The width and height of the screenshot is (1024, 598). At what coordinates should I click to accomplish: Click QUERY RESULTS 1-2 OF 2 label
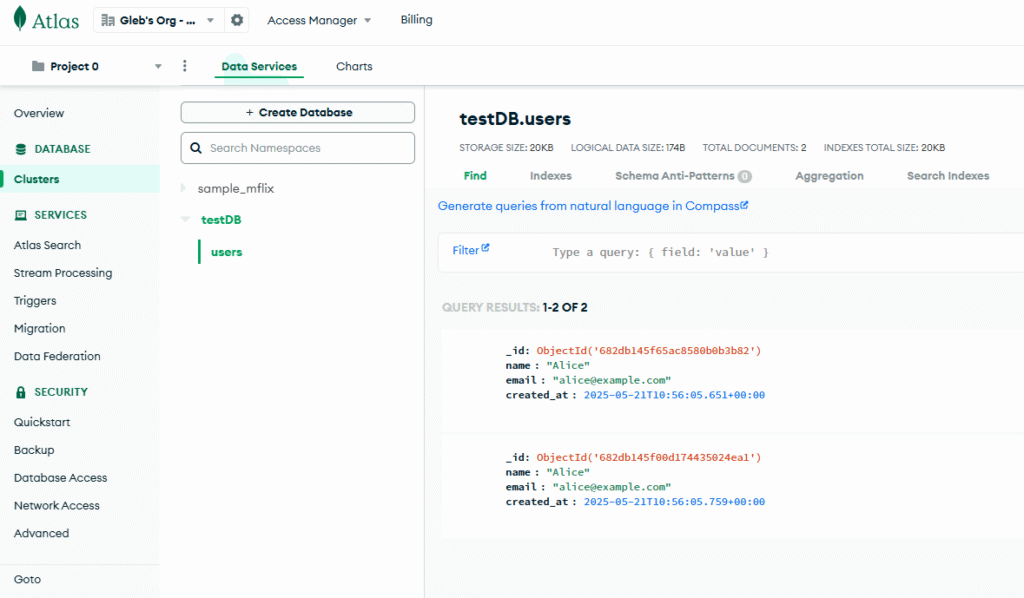[515, 307]
